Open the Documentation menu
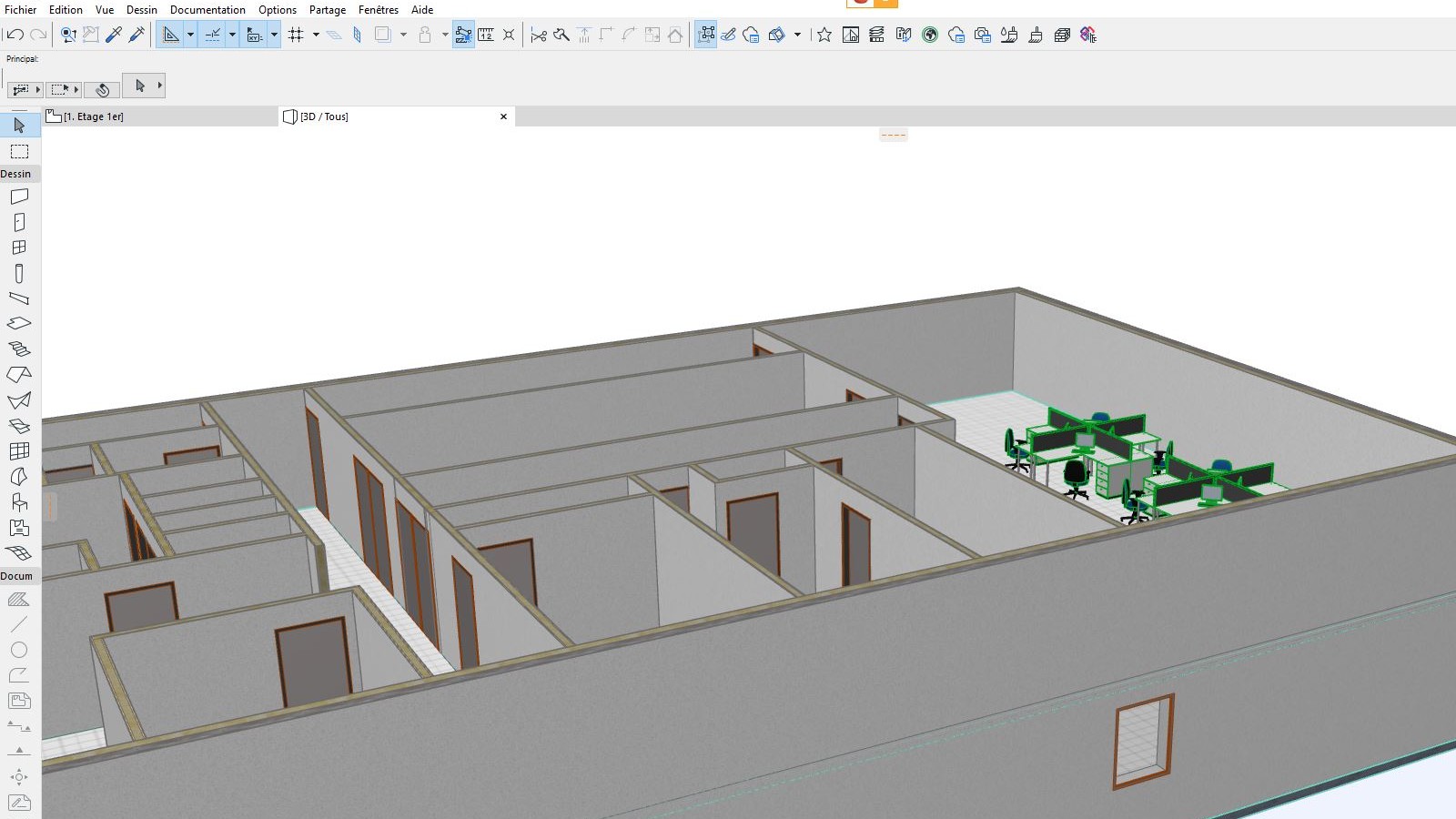Image resolution: width=1456 pixels, height=819 pixels. click(207, 10)
